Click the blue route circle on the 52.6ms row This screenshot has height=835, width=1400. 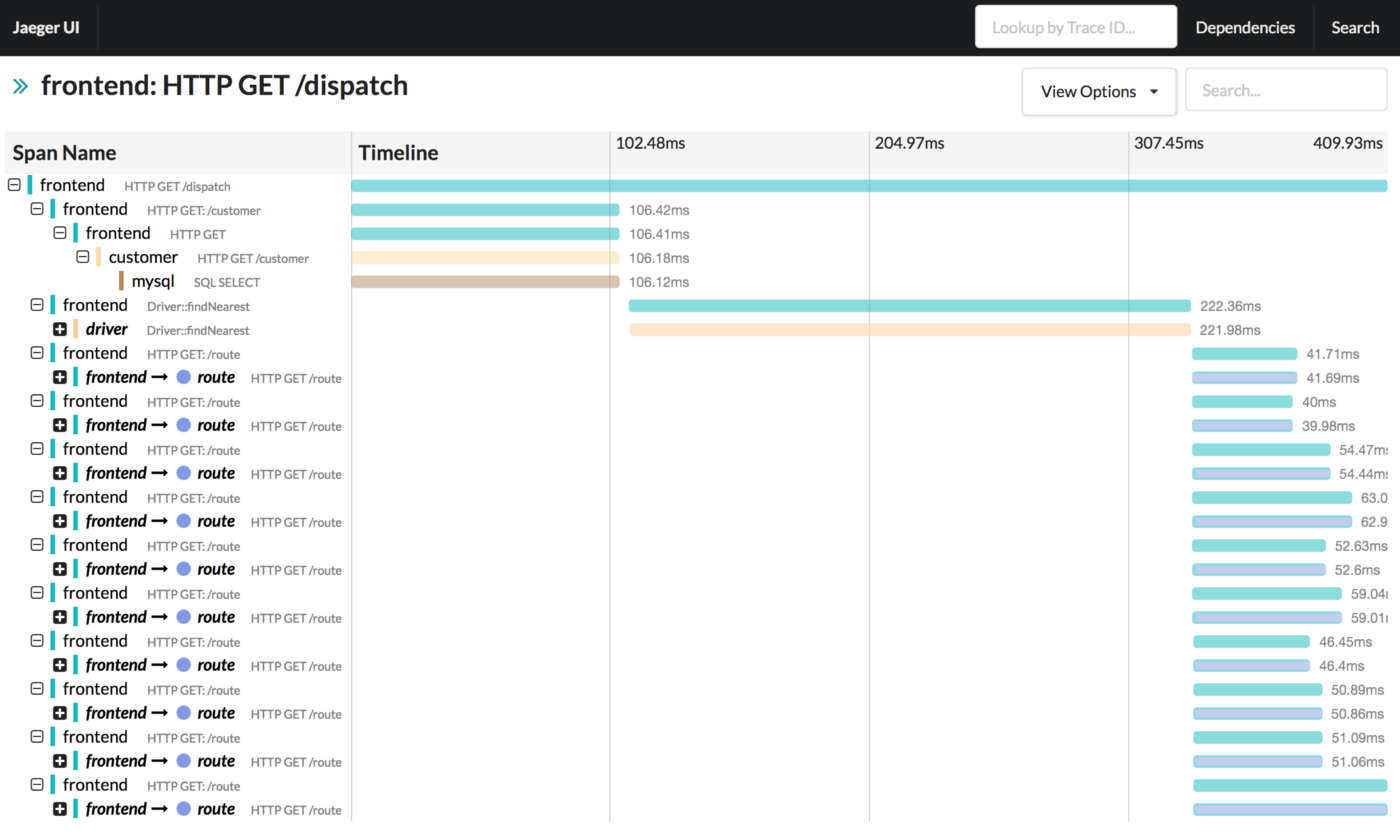[x=183, y=569]
